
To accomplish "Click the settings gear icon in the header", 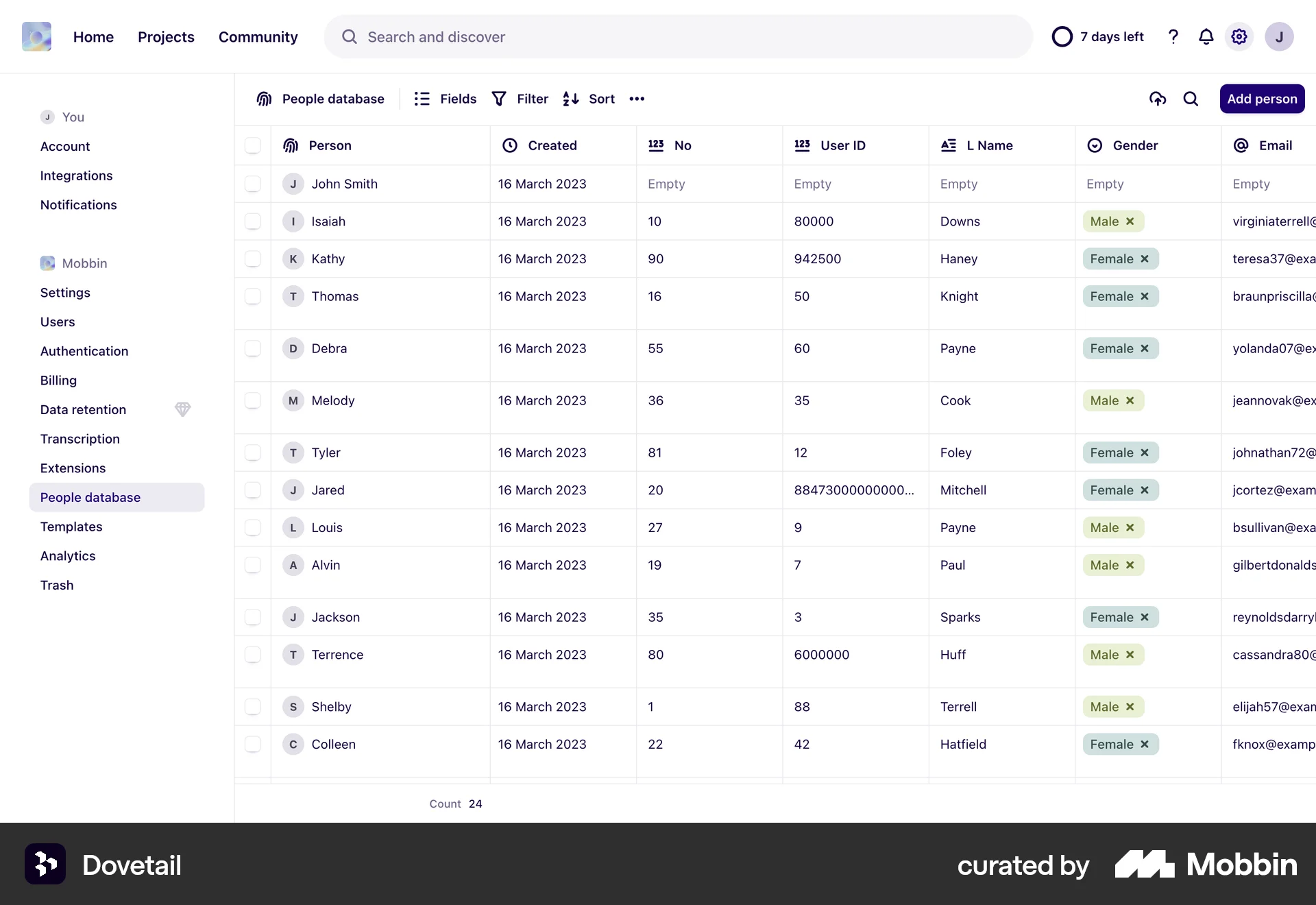I will (x=1239, y=36).
